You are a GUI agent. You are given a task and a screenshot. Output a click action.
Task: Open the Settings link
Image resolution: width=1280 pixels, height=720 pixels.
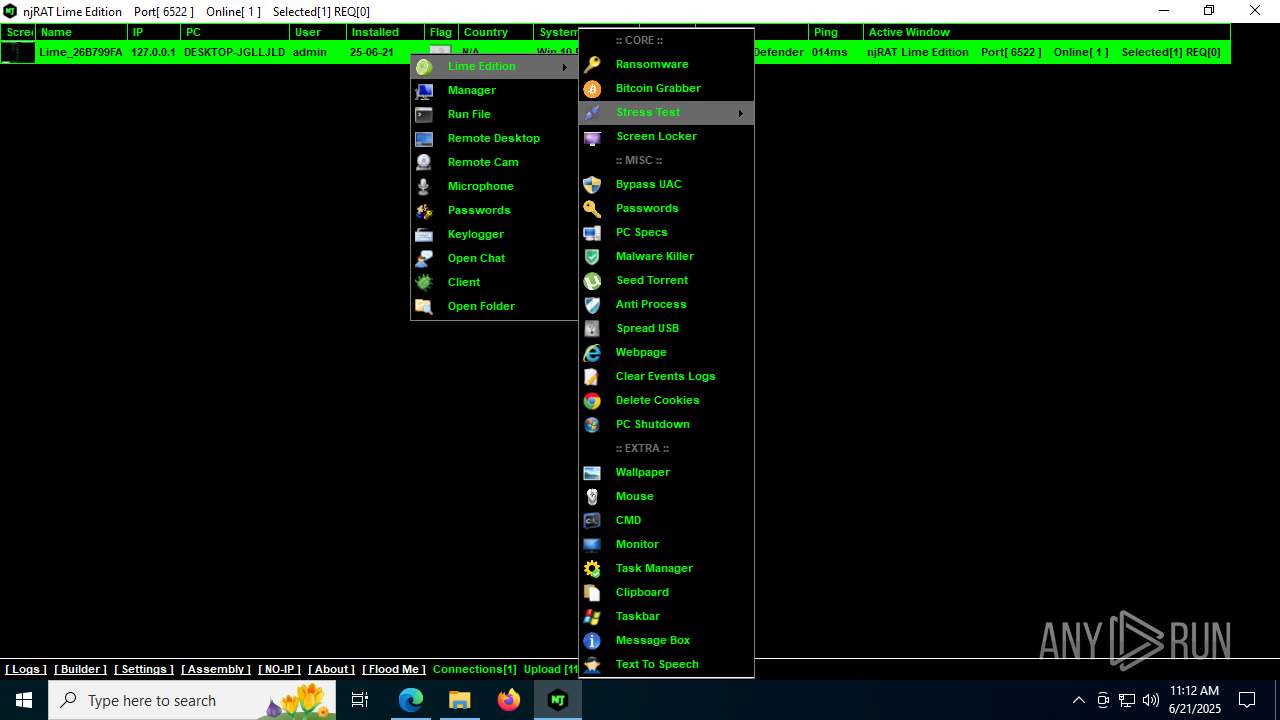[x=144, y=669]
